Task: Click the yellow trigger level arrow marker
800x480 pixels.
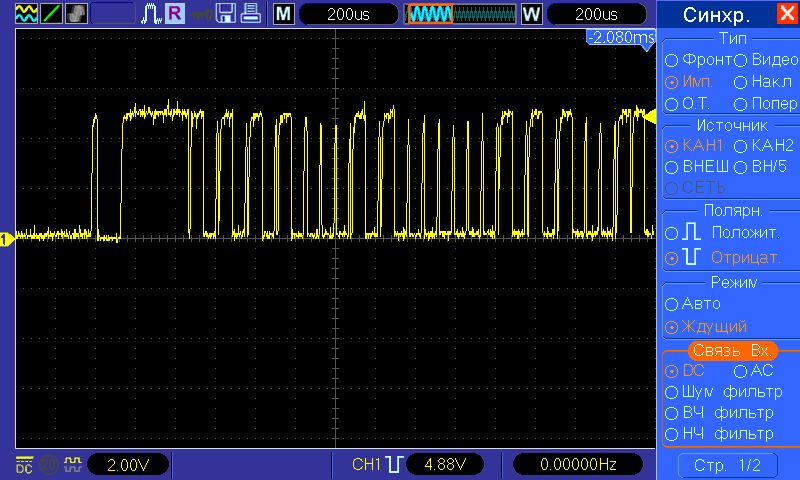Action: pos(649,116)
